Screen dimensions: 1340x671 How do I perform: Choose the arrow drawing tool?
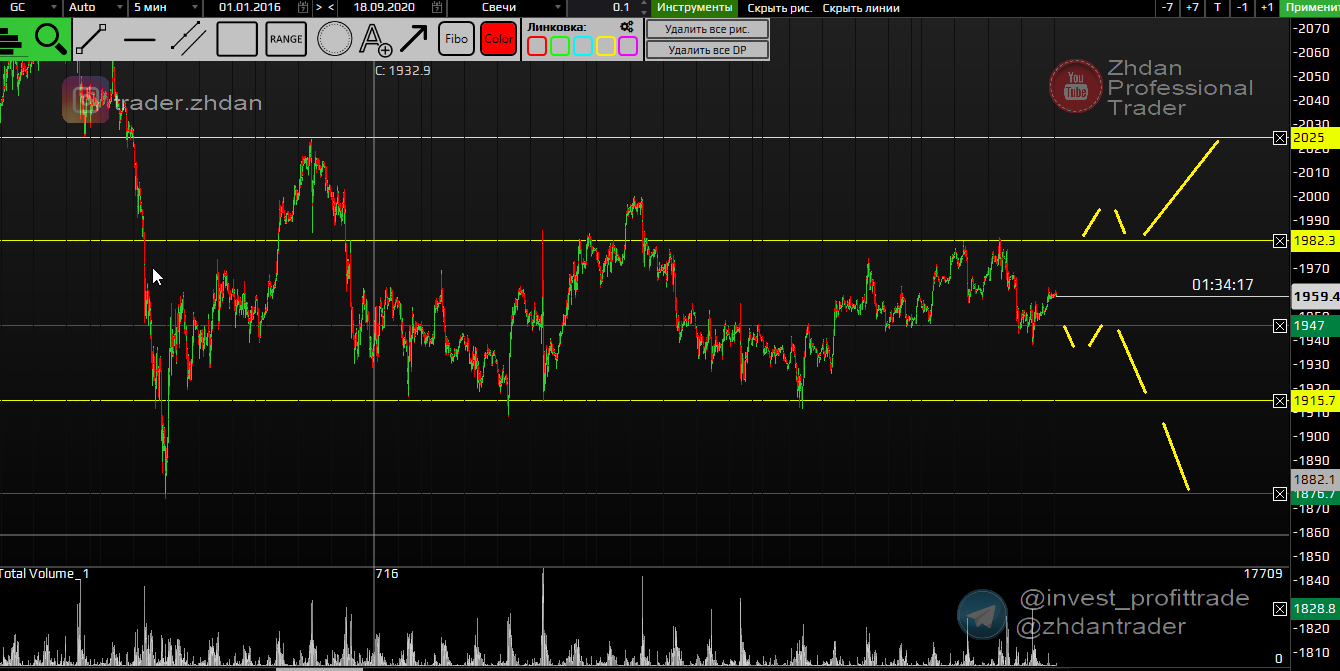(413, 39)
